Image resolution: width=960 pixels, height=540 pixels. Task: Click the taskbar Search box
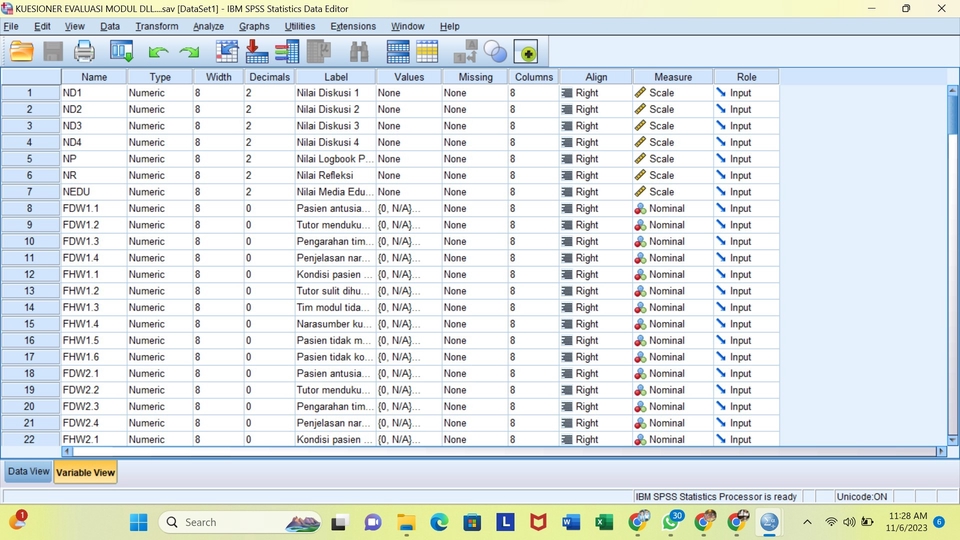tap(239, 522)
